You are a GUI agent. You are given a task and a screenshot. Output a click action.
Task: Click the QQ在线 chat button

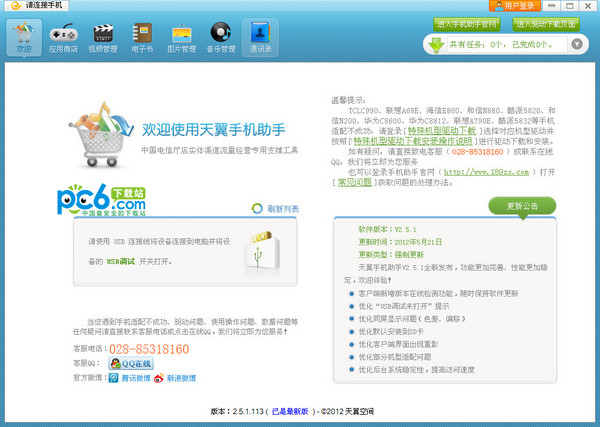tap(131, 363)
